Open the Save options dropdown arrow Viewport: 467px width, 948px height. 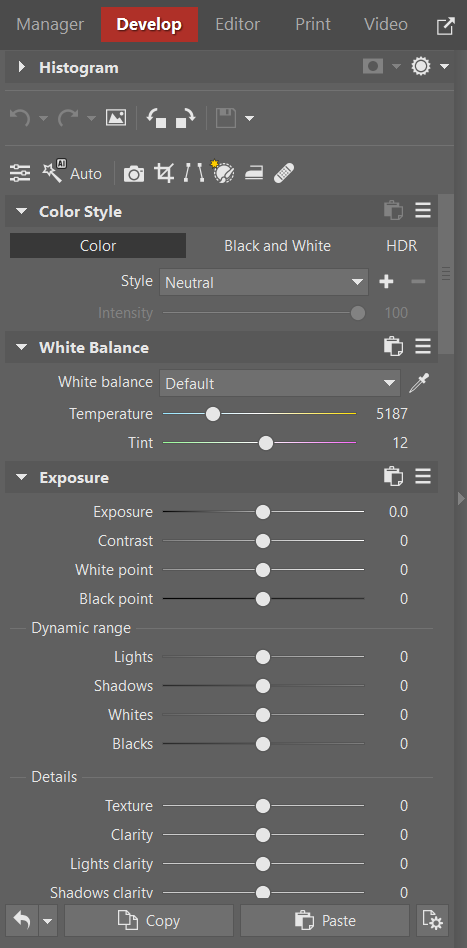pyautogui.click(x=249, y=118)
